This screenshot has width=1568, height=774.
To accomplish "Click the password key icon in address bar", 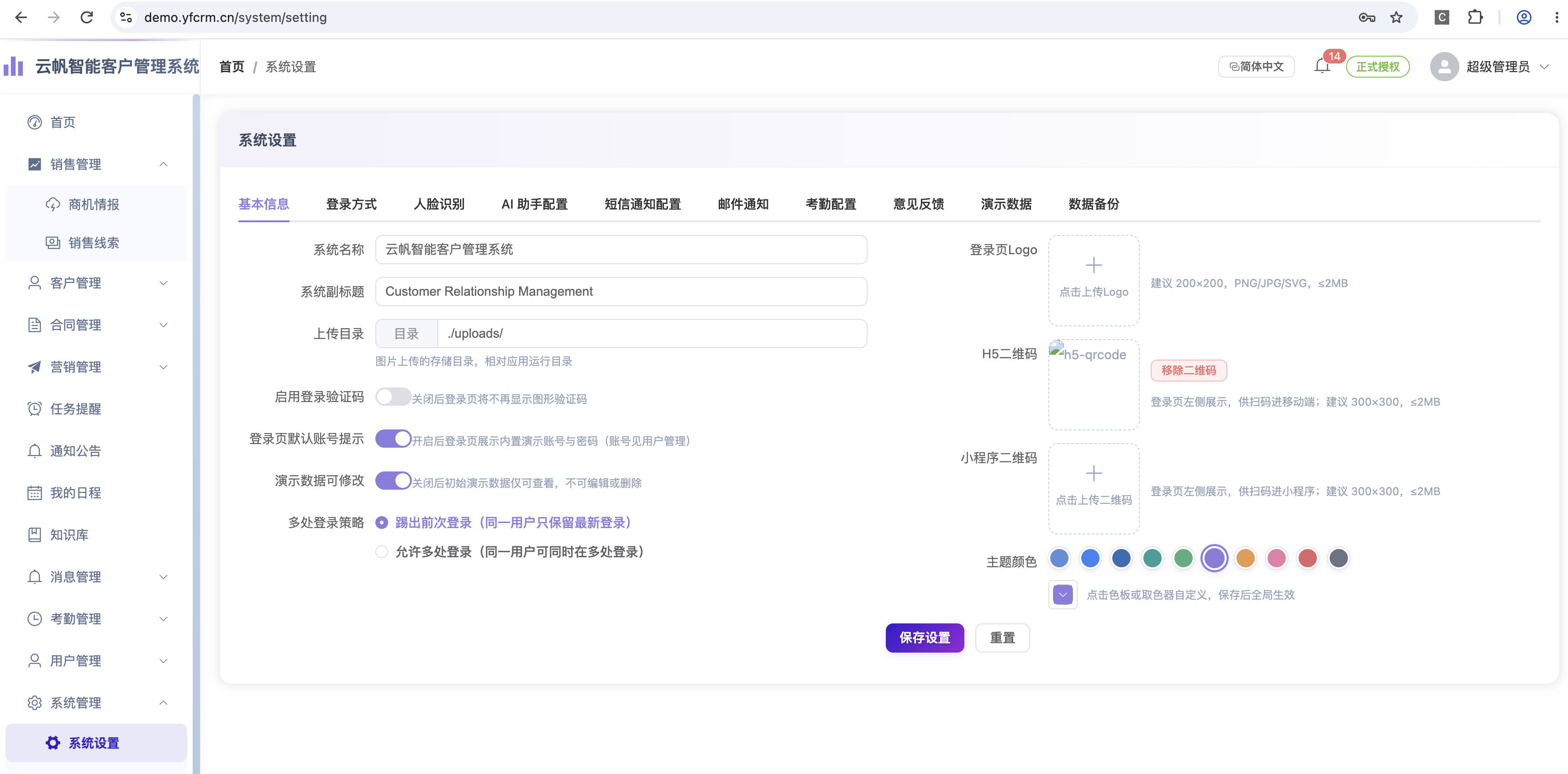I will [x=1367, y=17].
